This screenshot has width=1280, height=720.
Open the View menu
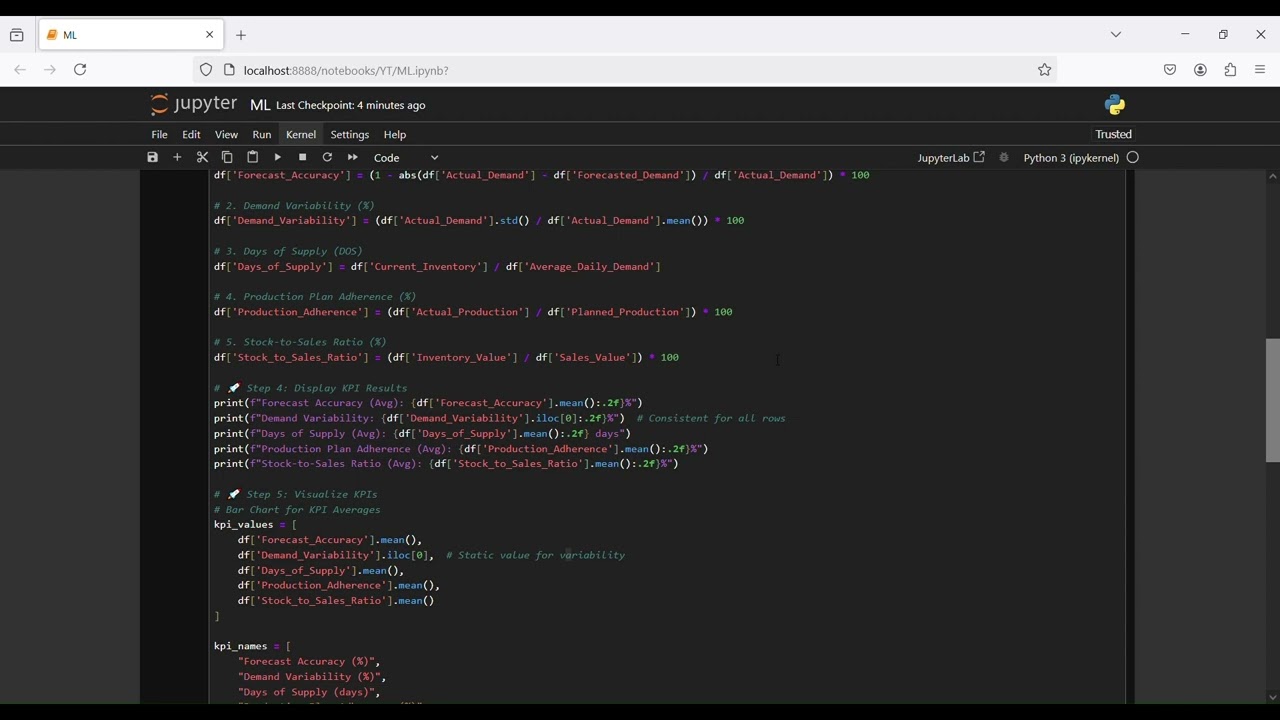click(227, 135)
